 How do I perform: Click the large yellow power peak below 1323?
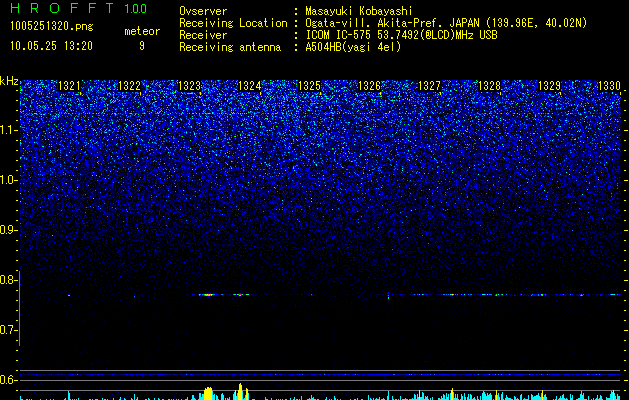208,394
